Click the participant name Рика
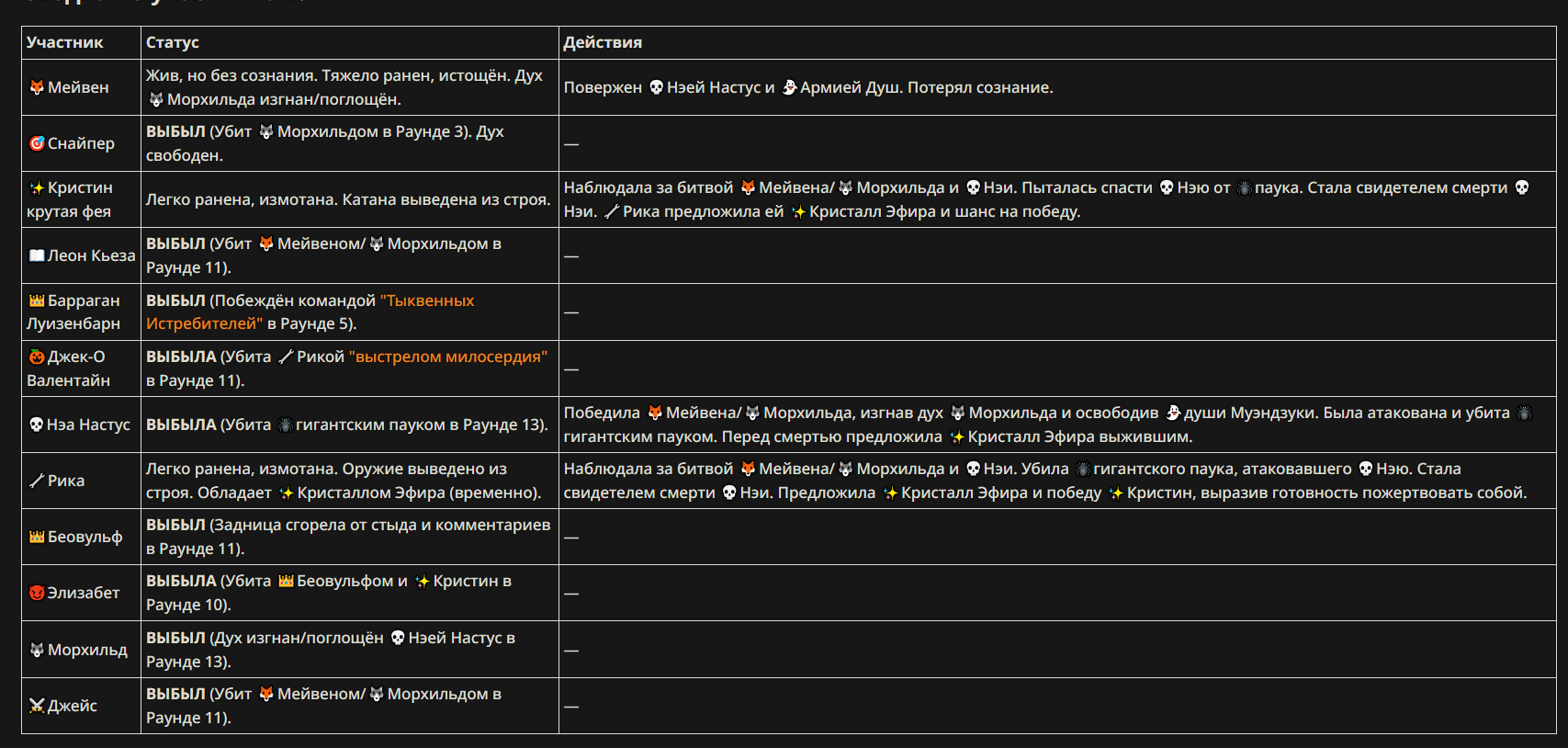 pyautogui.click(x=66, y=481)
